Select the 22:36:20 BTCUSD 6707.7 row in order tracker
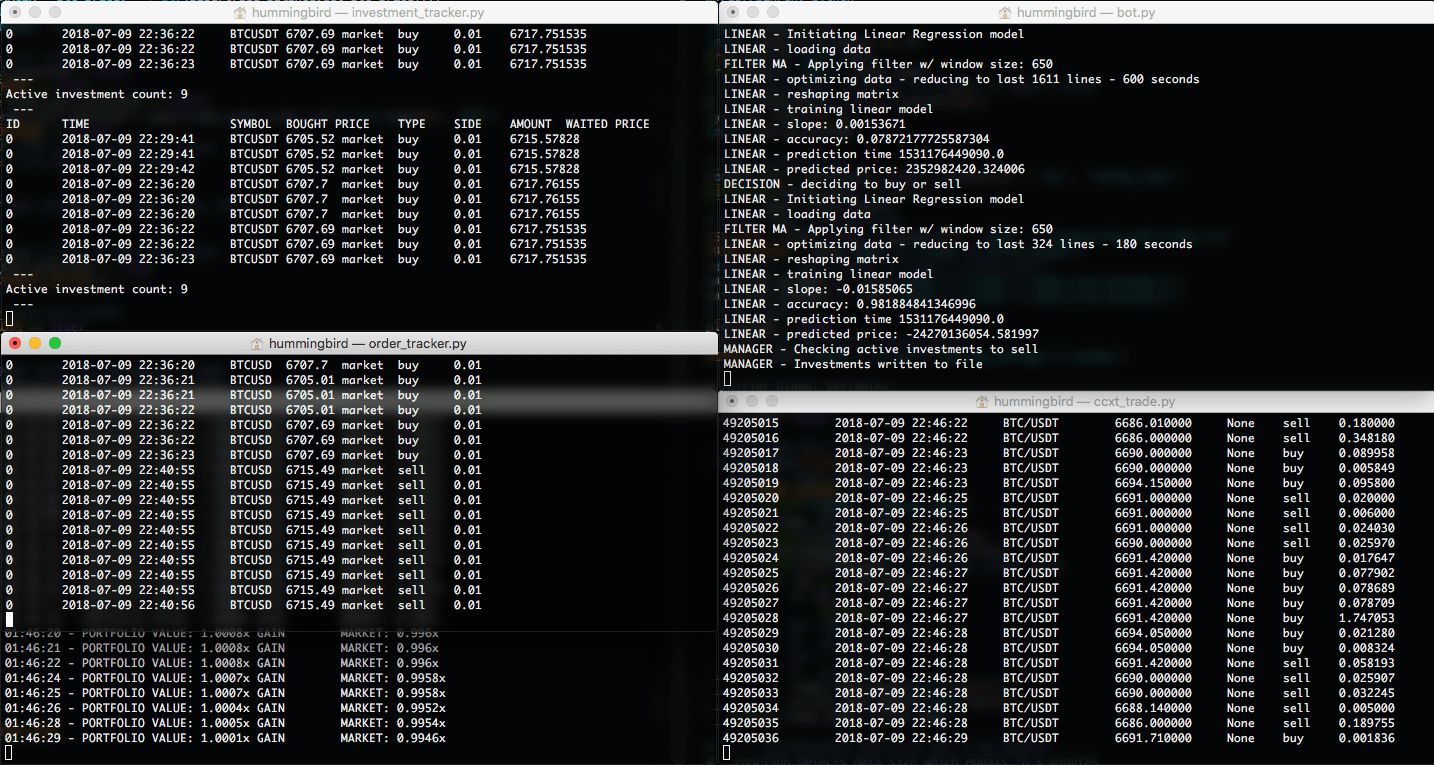The width and height of the screenshot is (1434, 765). point(244,365)
